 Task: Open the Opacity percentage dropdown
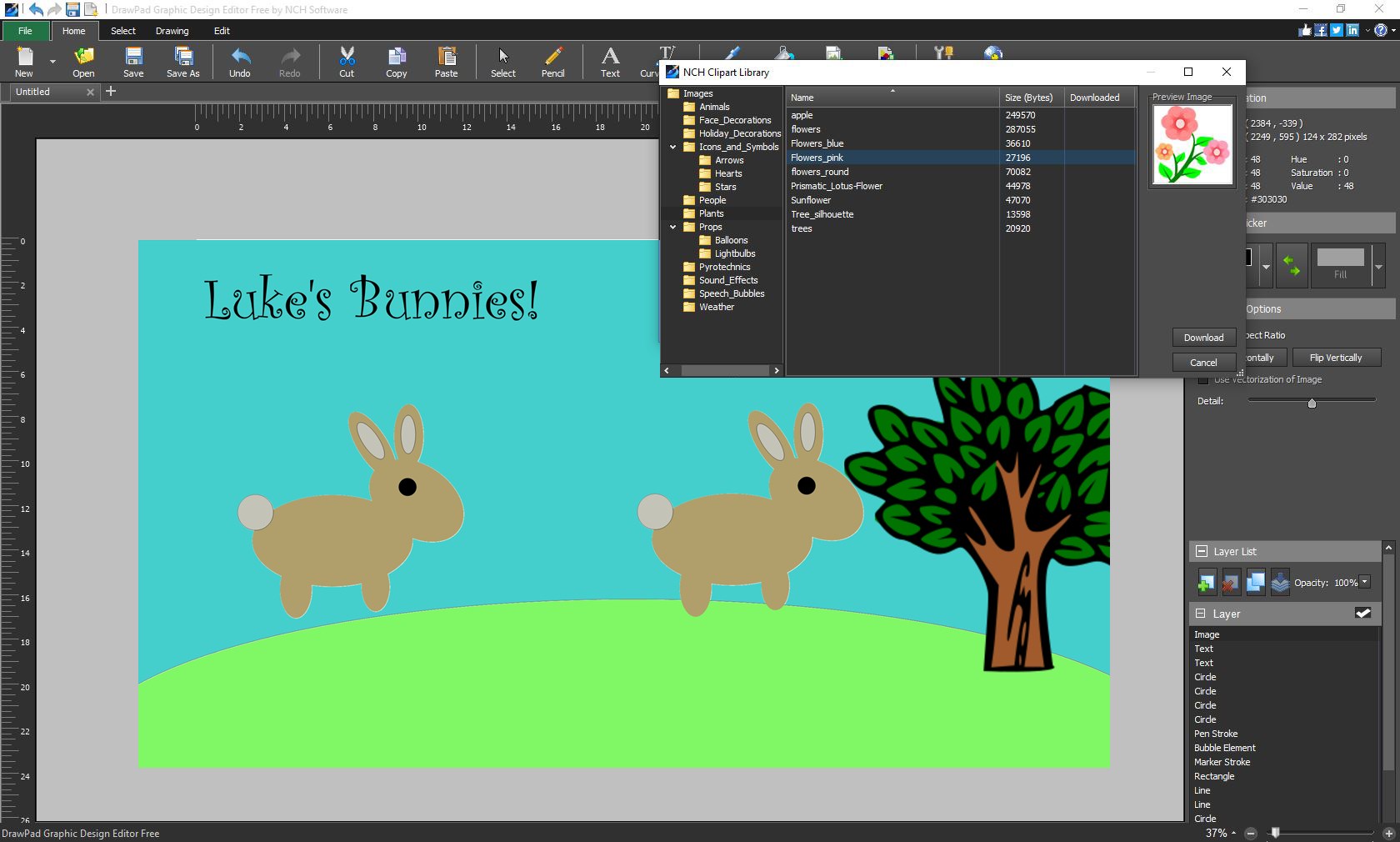1363,584
